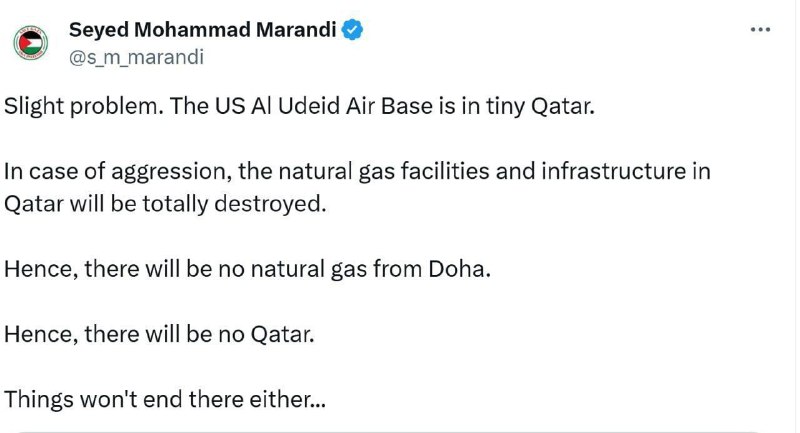Image resolution: width=800 pixels, height=433 pixels.
Task: Click the line "Qatar will be totally destroyed."
Action: pos(165,204)
